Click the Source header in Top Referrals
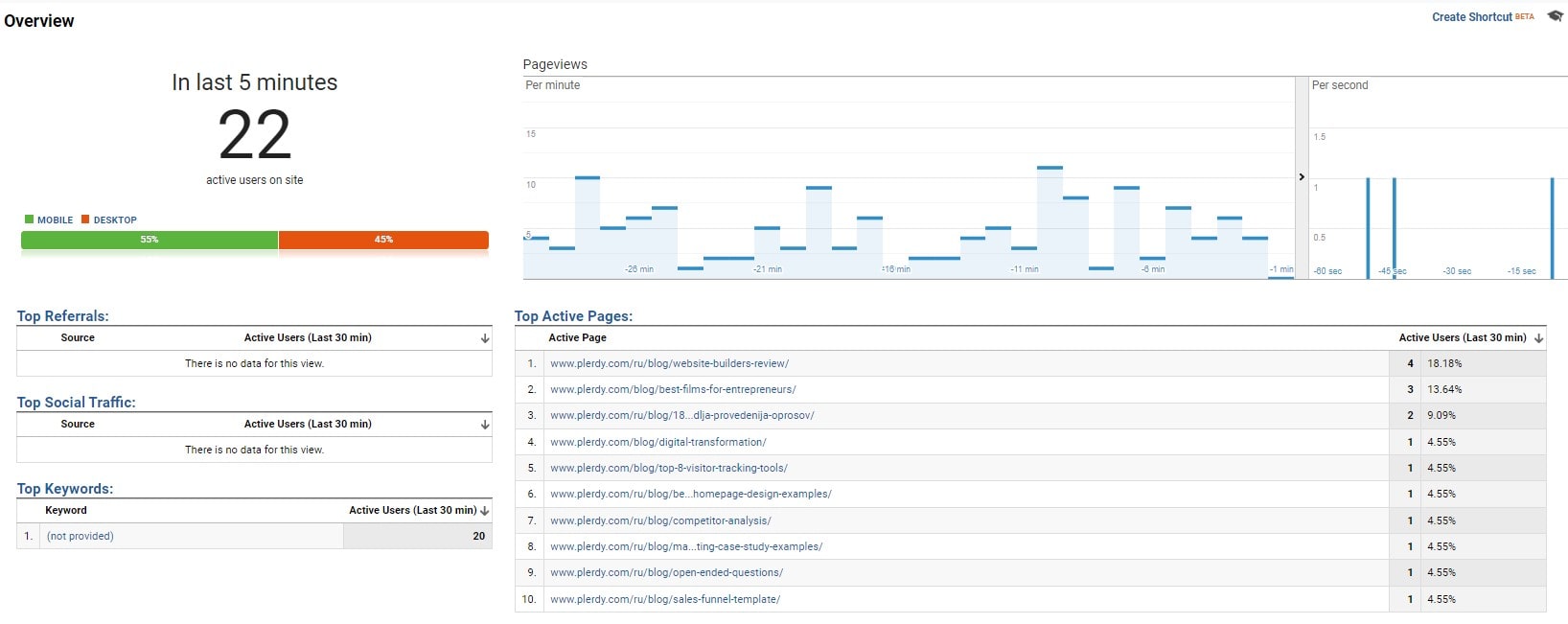1568x624 pixels. 78,338
